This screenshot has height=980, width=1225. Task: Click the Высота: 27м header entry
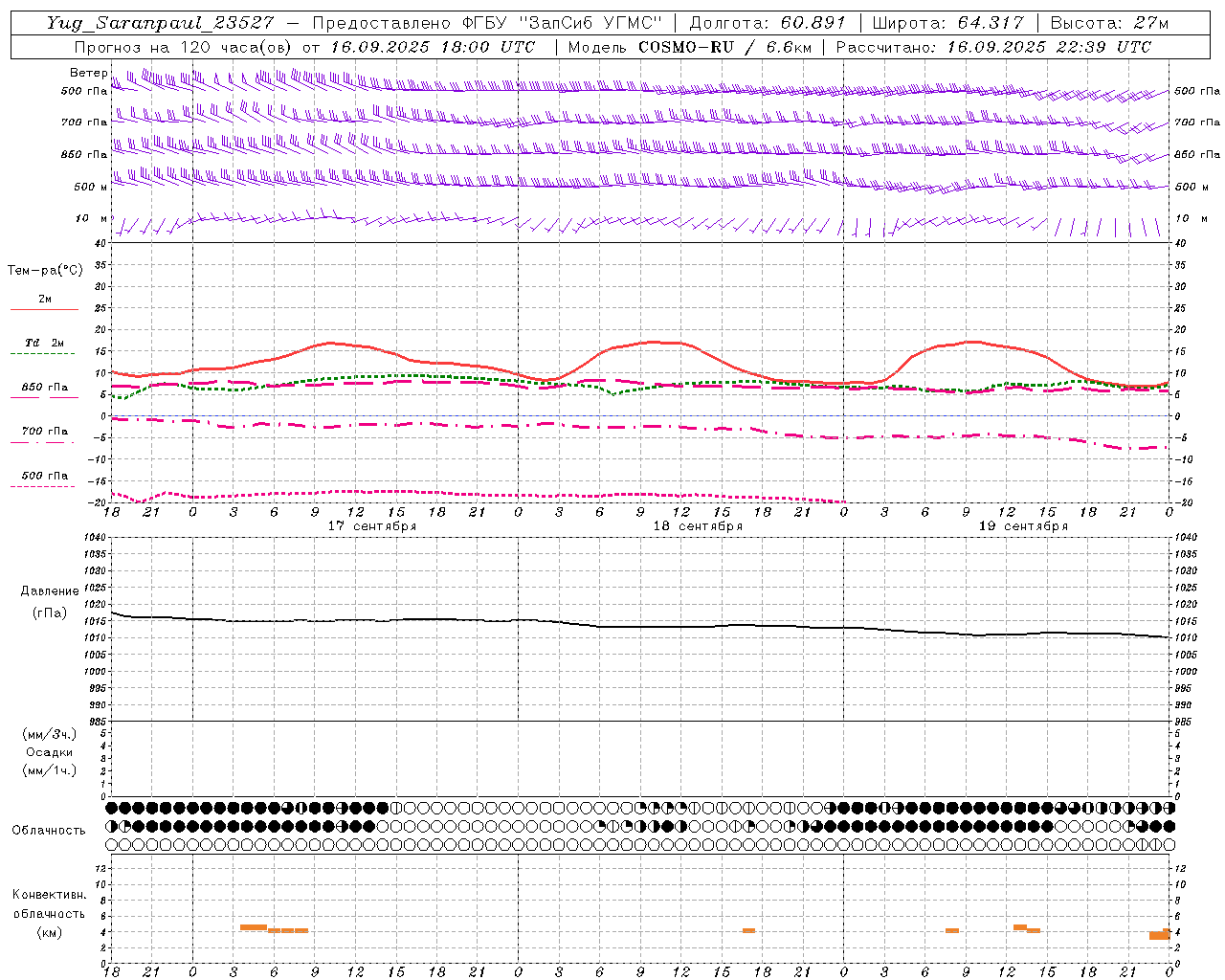1109,23
